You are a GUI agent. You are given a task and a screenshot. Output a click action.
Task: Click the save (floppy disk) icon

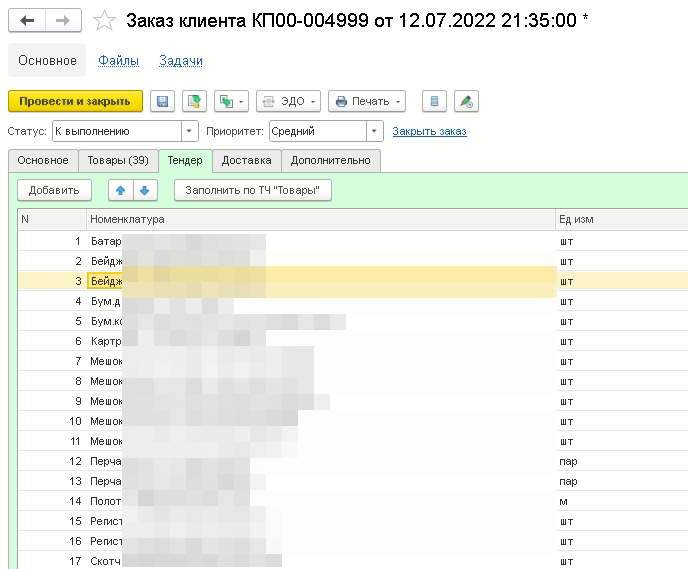(163, 101)
